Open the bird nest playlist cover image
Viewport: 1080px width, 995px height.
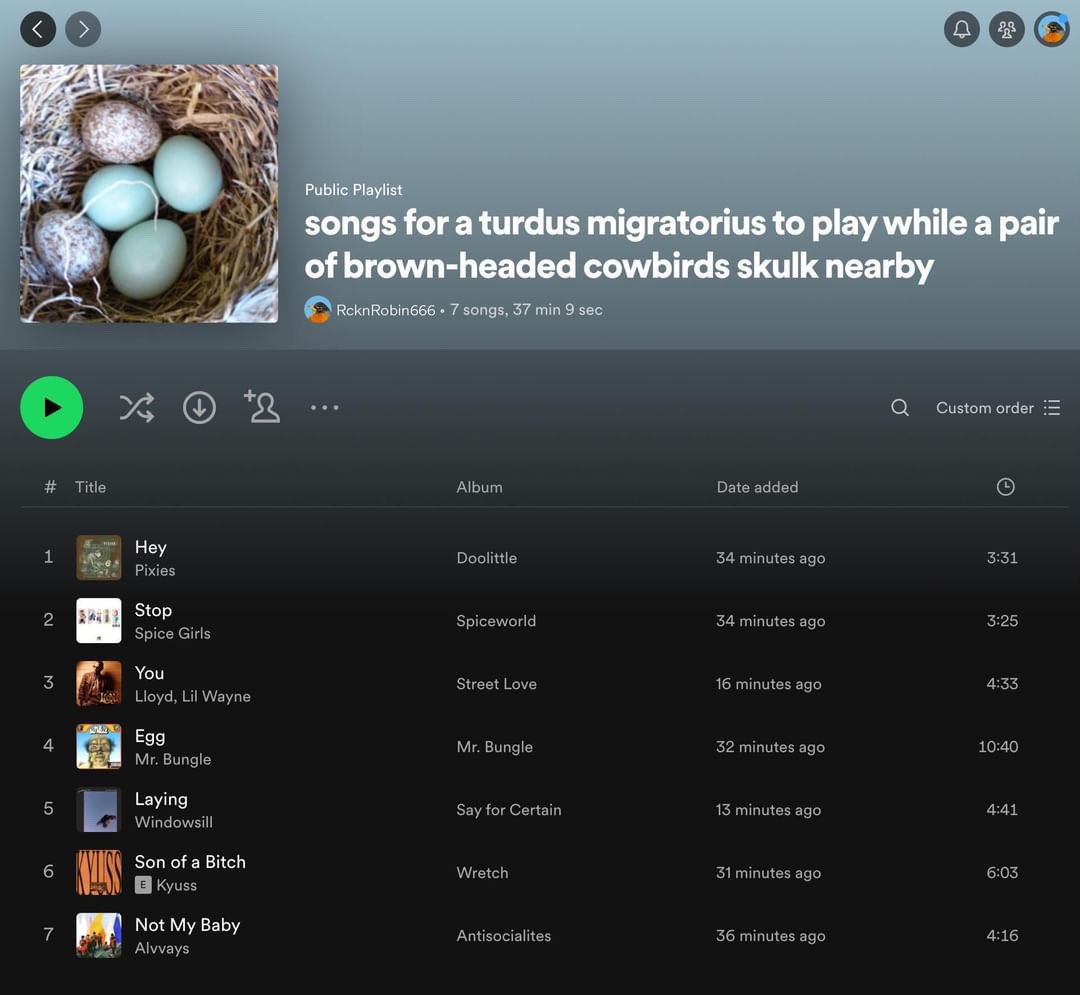point(149,193)
